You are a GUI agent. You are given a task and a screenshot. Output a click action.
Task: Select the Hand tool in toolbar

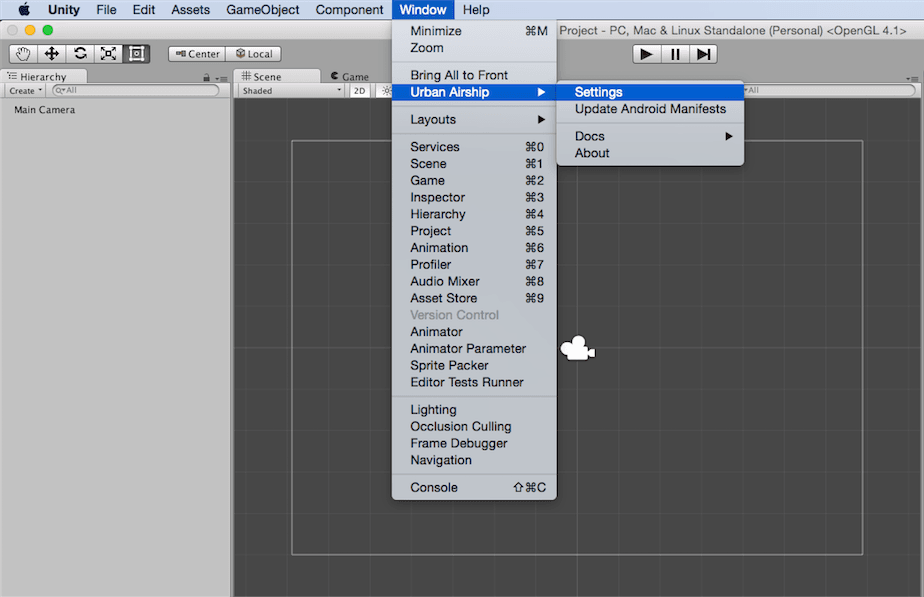23,54
